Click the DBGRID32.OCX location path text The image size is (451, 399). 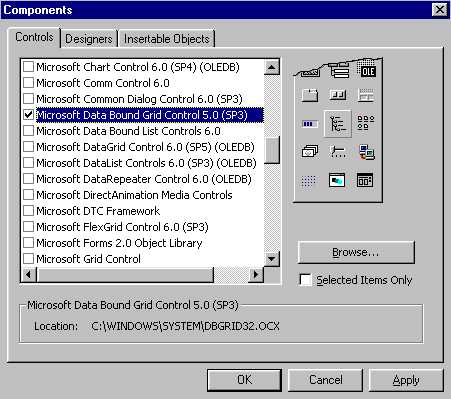pos(185,326)
